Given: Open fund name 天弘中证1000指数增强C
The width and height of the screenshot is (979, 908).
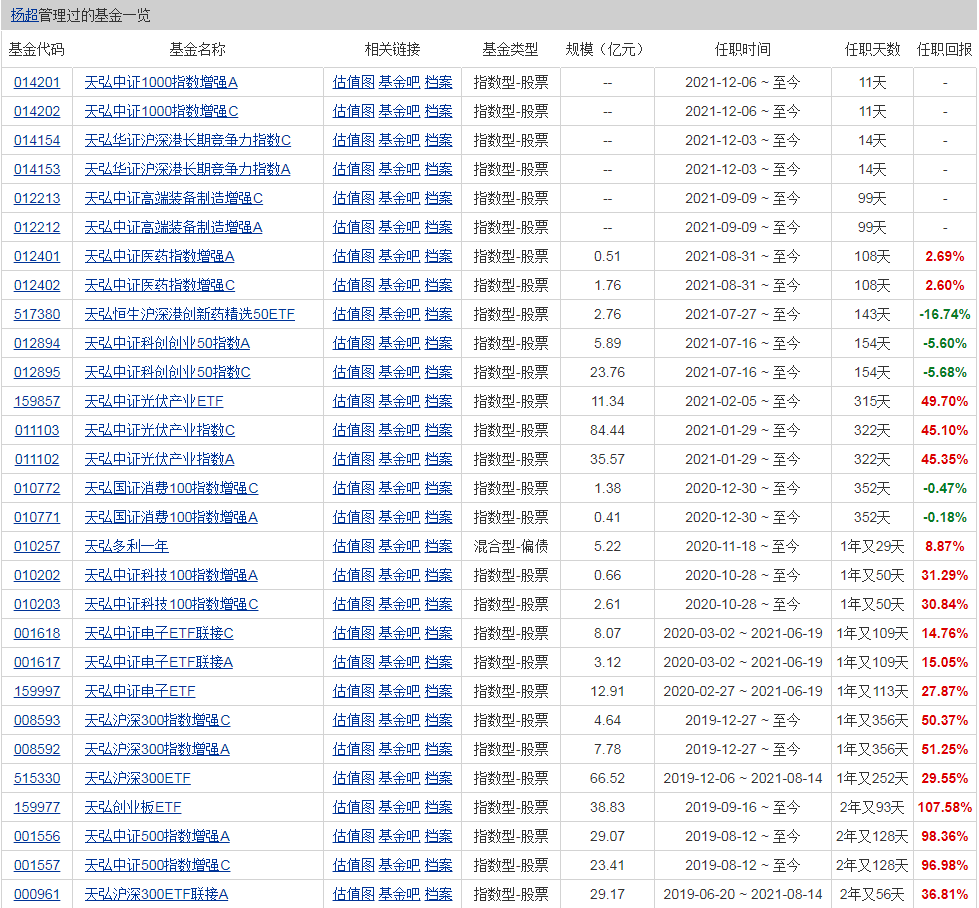Looking at the screenshot, I should [x=161, y=111].
